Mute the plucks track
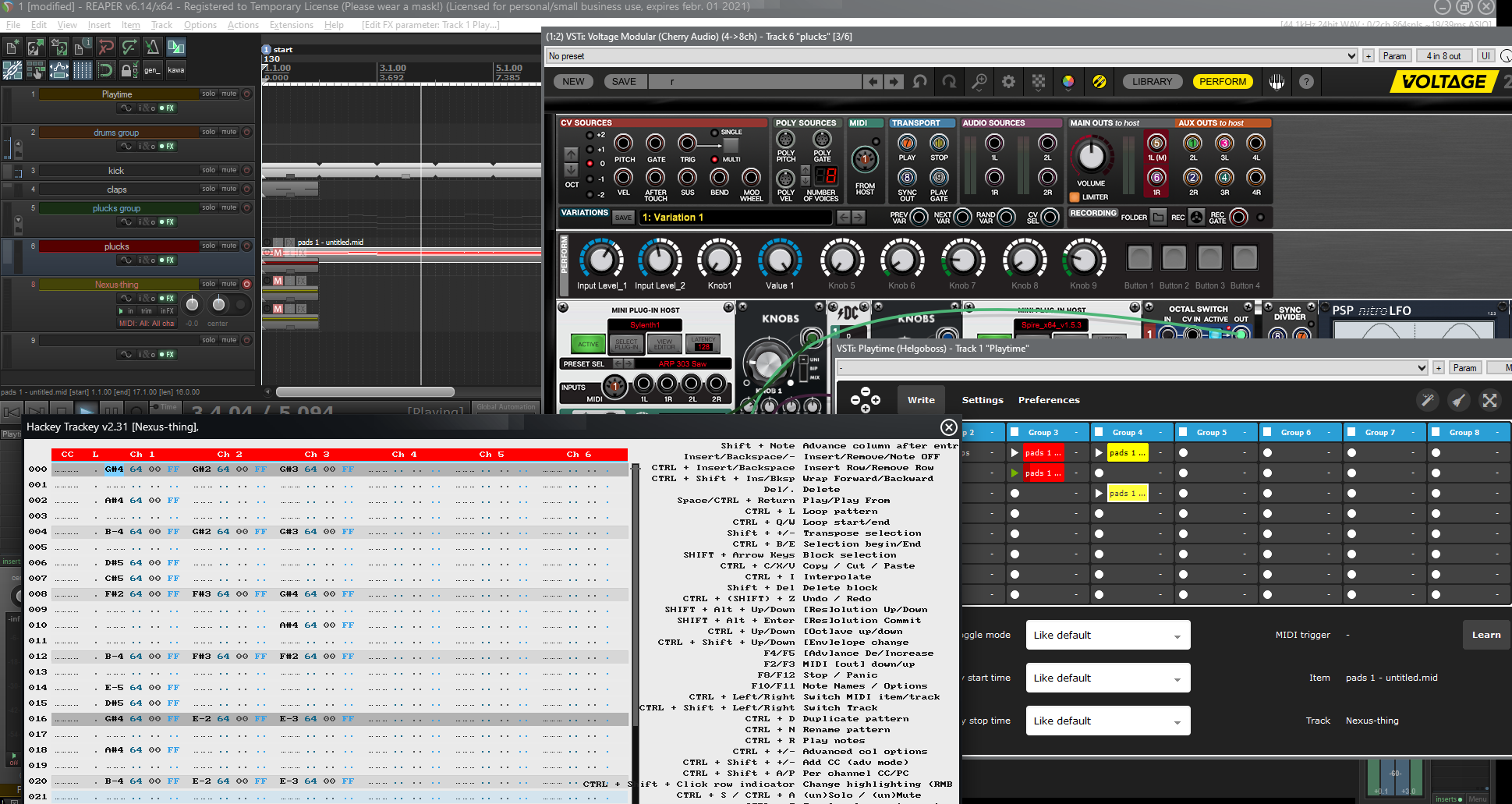This screenshot has height=804, width=1512. [x=229, y=246]
